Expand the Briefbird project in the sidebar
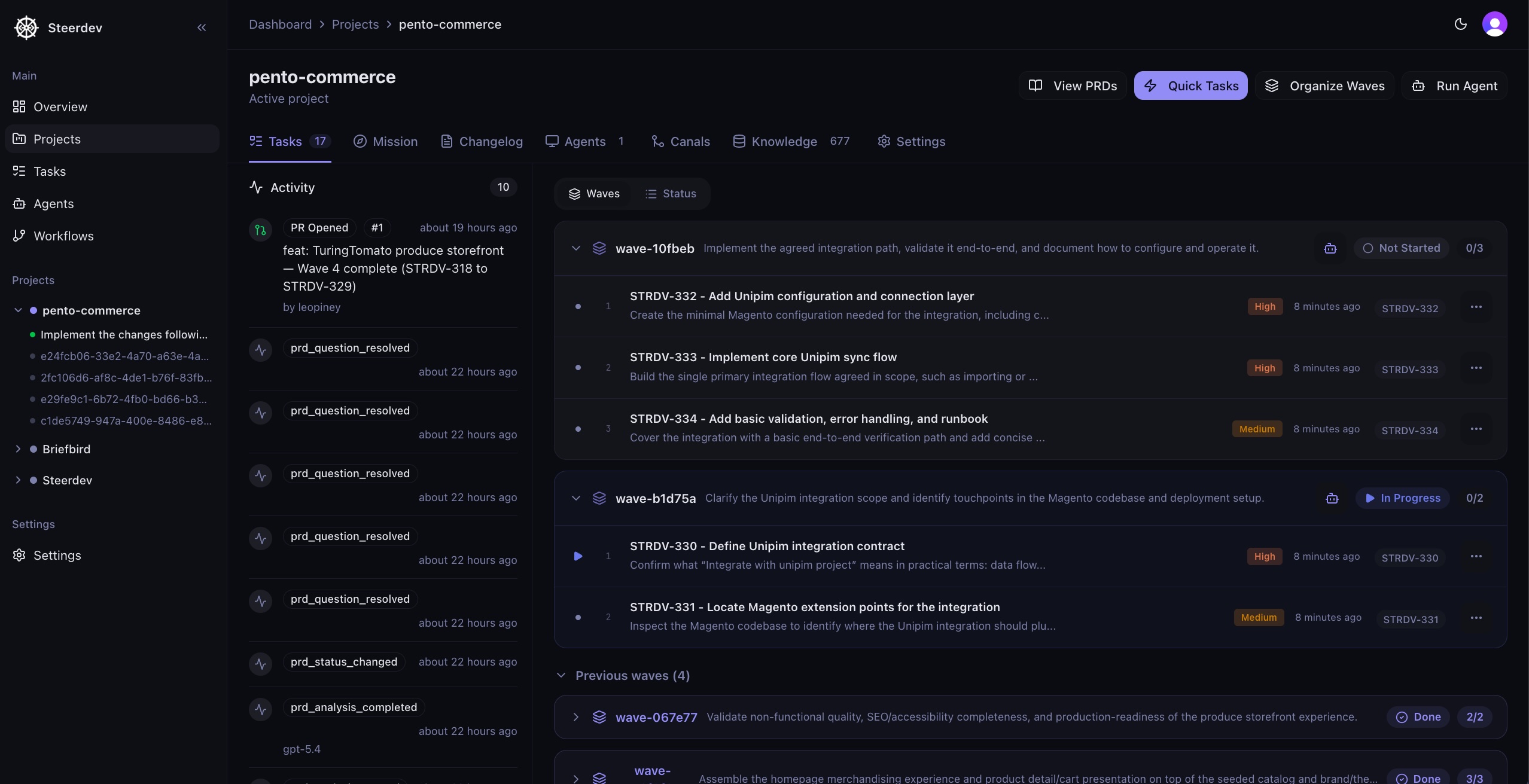1529x784 pixels. tap(17, 449)
